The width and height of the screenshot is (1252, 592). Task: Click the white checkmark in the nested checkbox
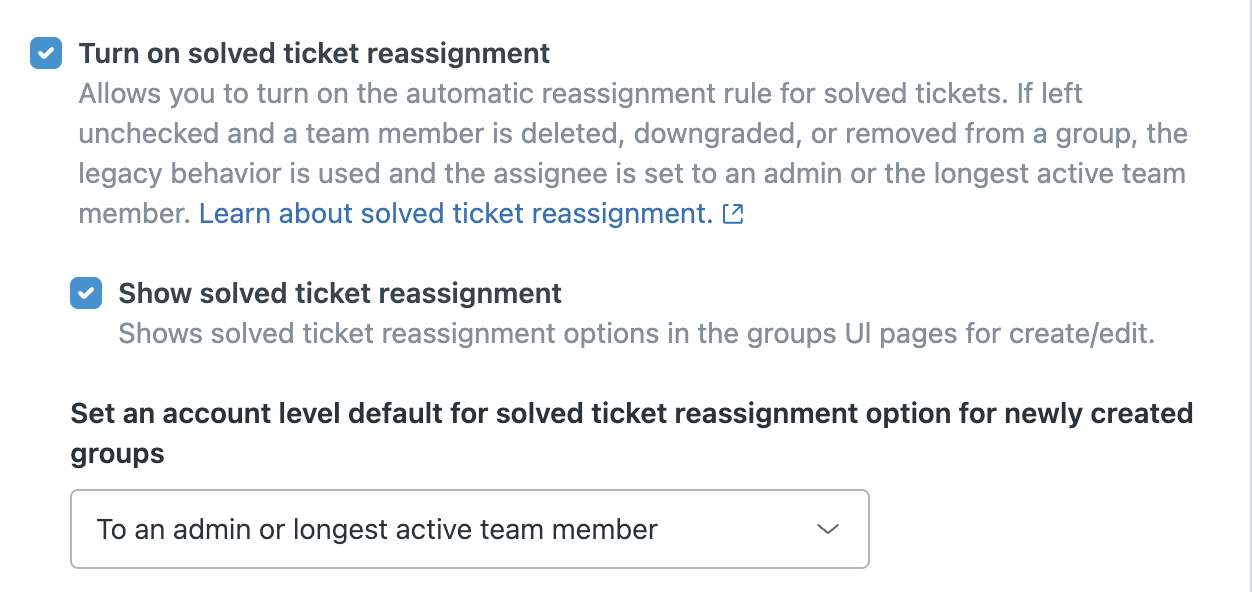click(86, 293)
